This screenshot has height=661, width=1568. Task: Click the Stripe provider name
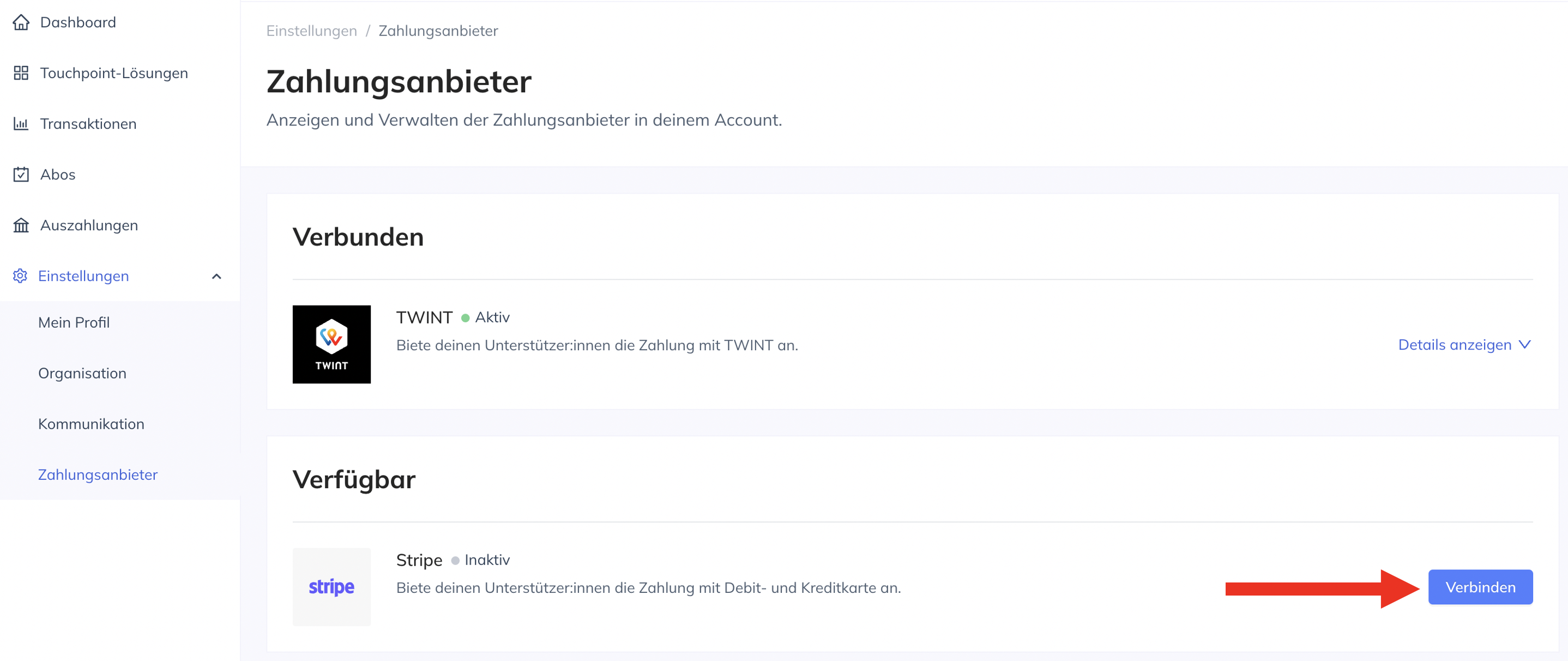[419, 560]
